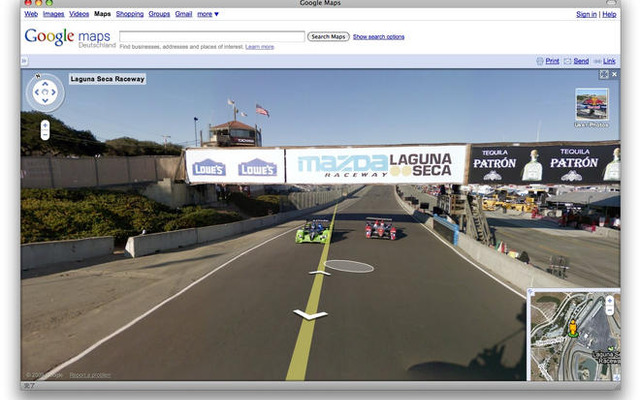This screenshot has height=400, width=640.
Task: Pan Street View right with compass arrow
Action: pos(53,92)
